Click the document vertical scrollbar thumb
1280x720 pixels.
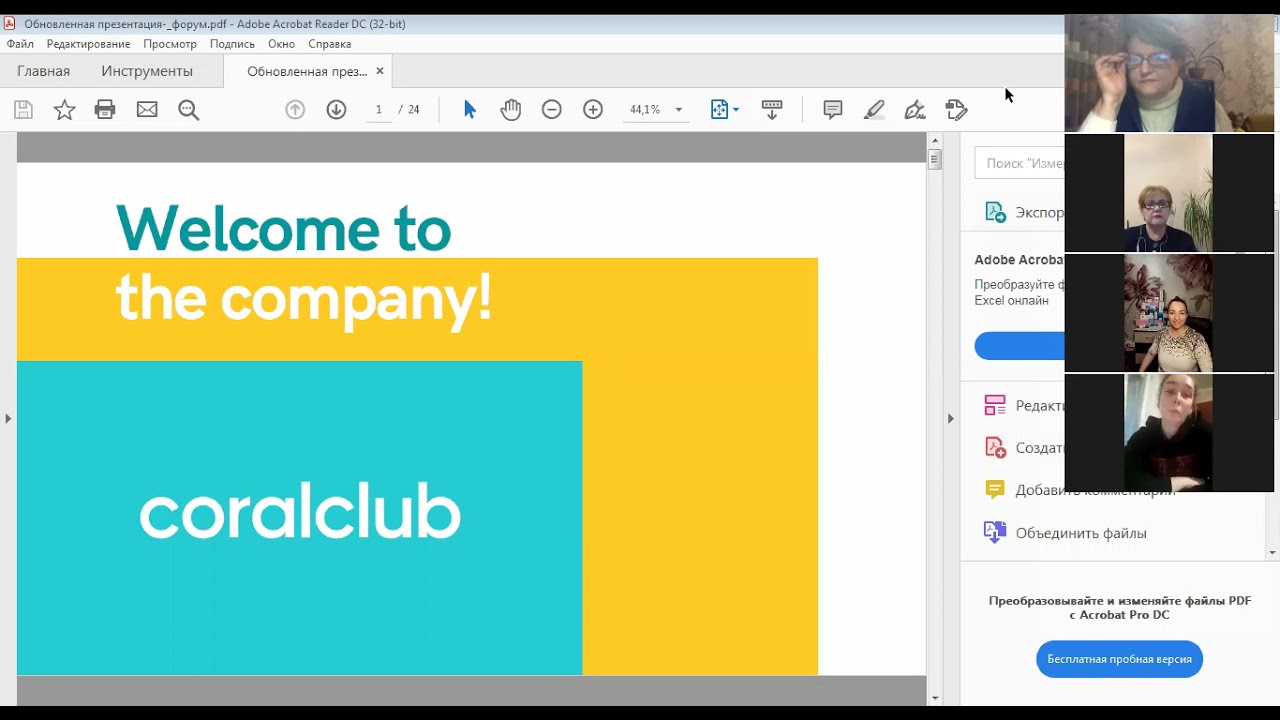(935, 158)
